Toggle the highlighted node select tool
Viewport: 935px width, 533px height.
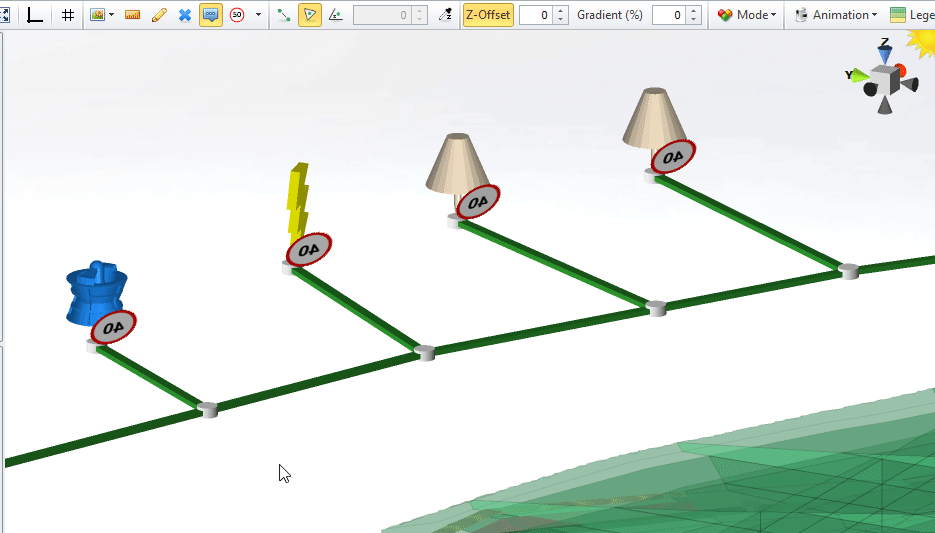tap(309, 15)
